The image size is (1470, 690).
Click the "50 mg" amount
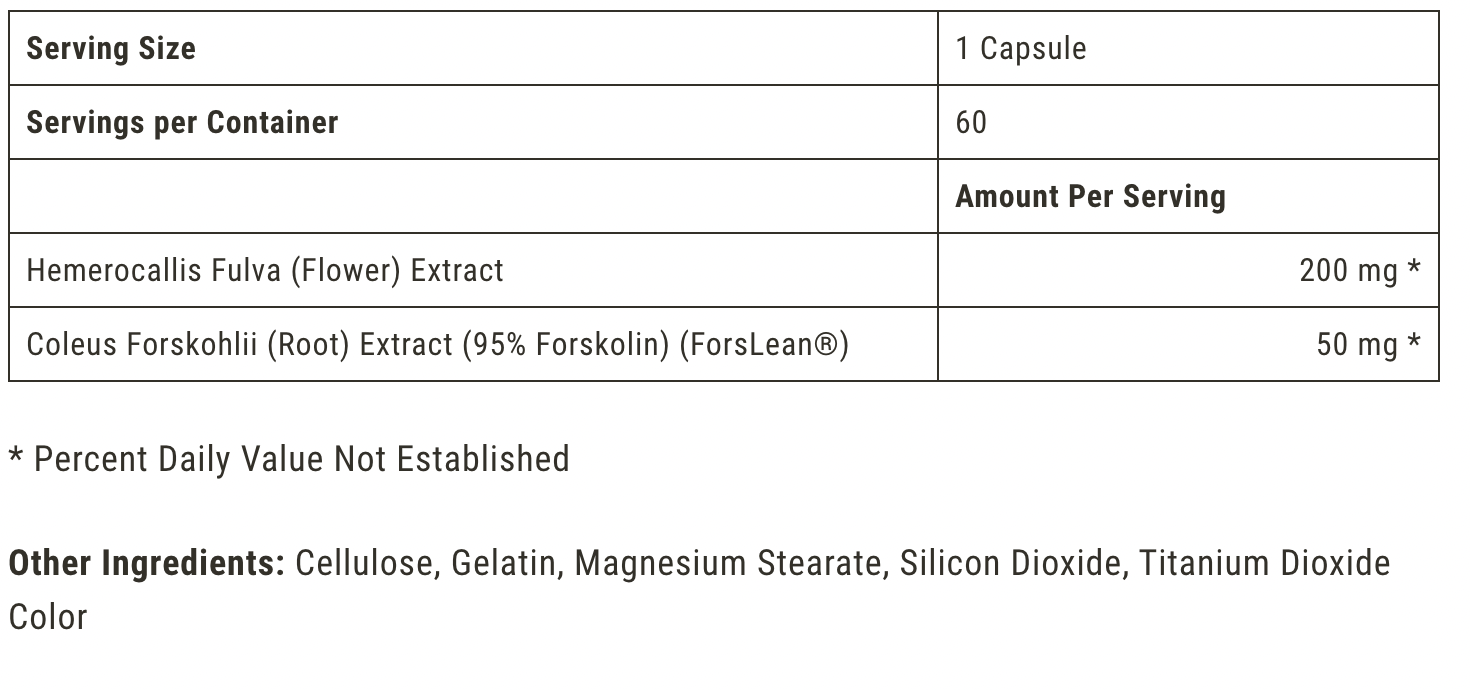point(1357,344)
